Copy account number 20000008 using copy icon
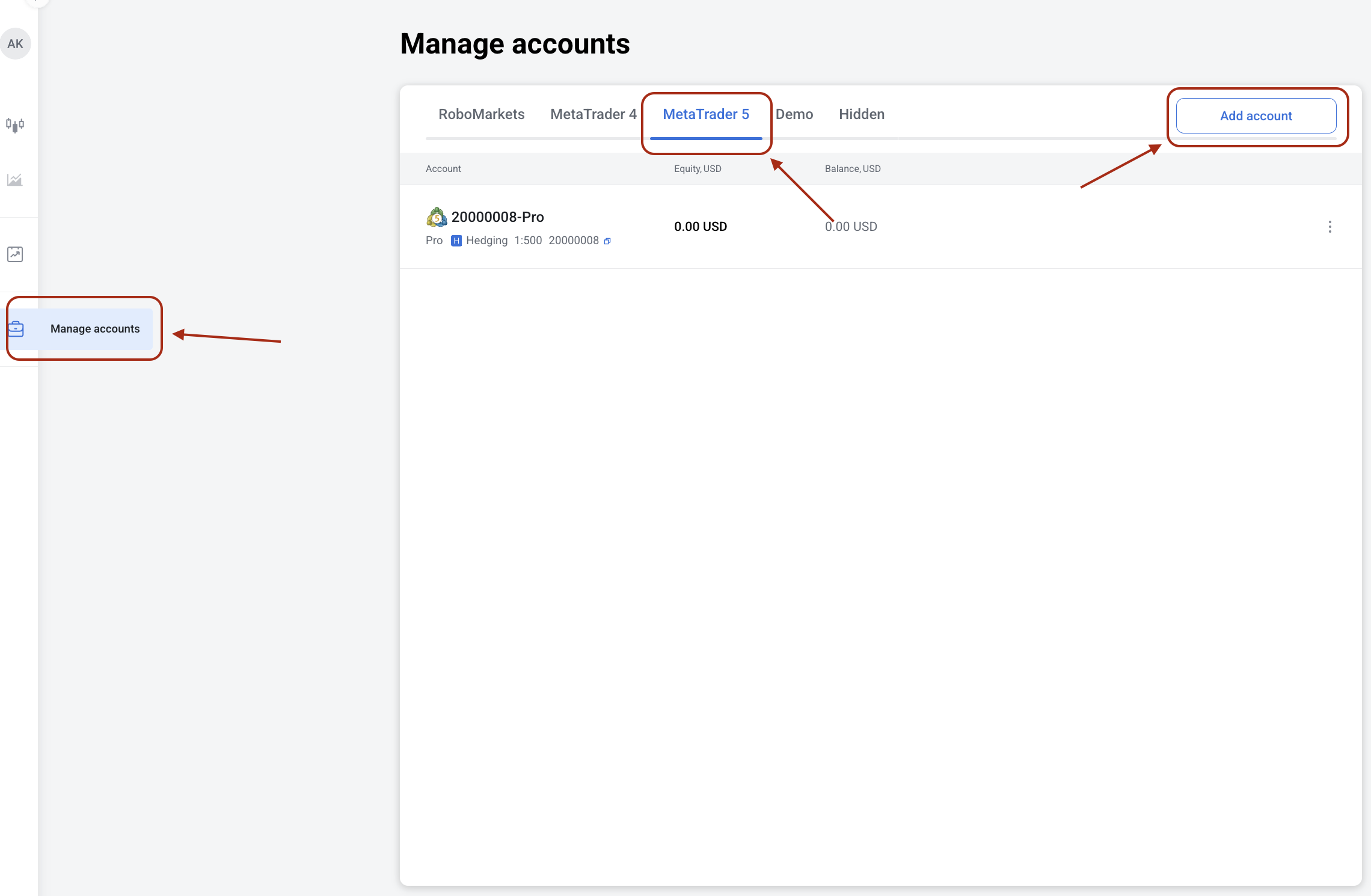The width and height of the screenshot is (1371, 896). pyautogui.click(x=607, y=241)
